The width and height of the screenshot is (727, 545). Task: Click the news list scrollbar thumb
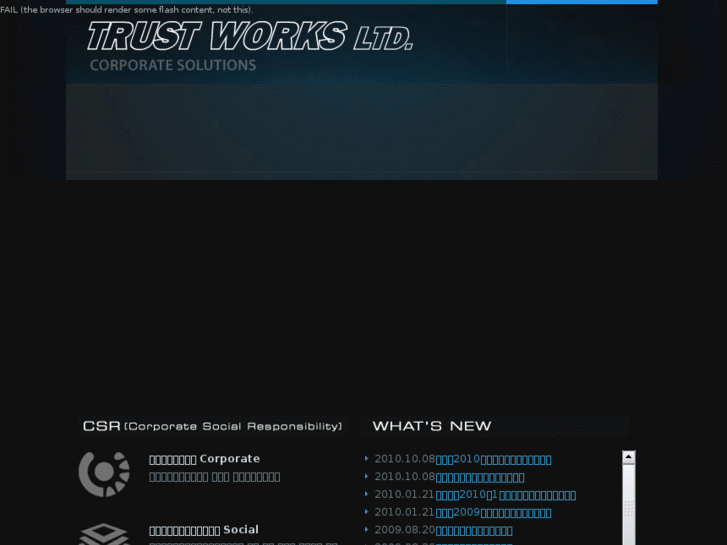(x=629, y=505)
